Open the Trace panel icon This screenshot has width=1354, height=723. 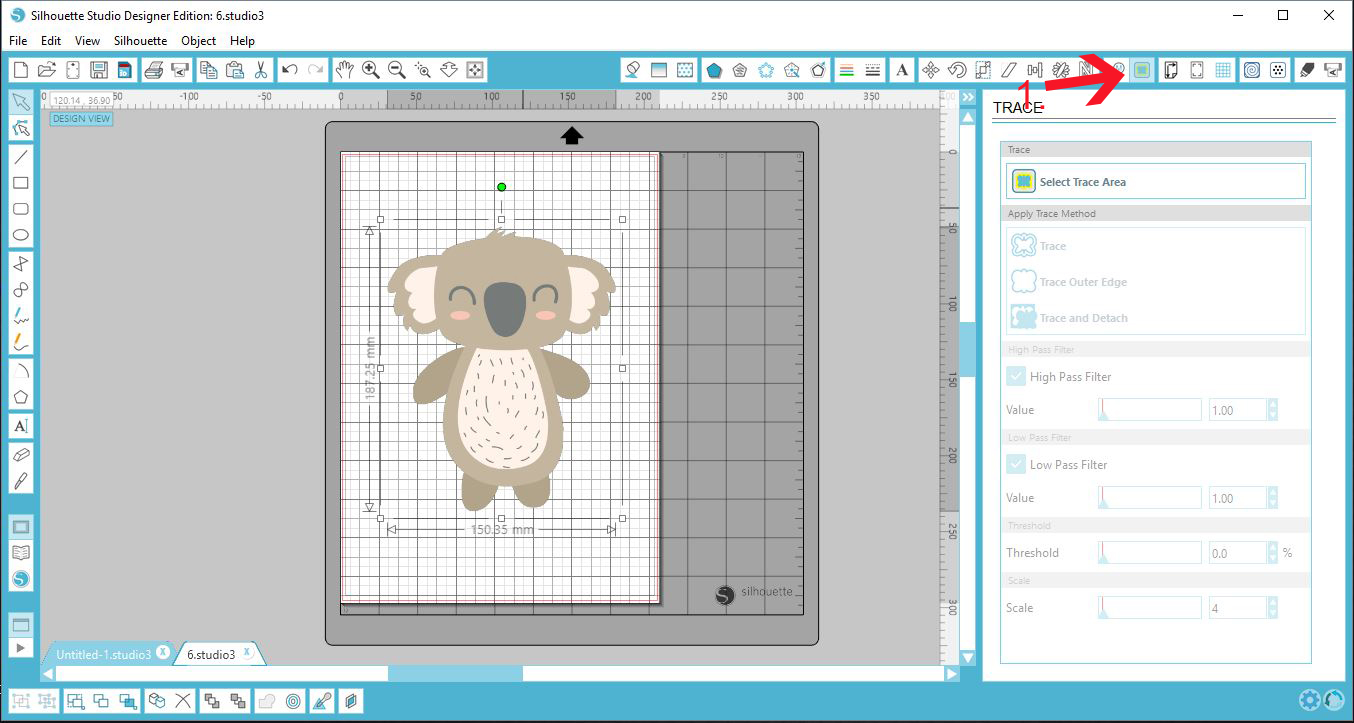click(x=1142, y=69)
